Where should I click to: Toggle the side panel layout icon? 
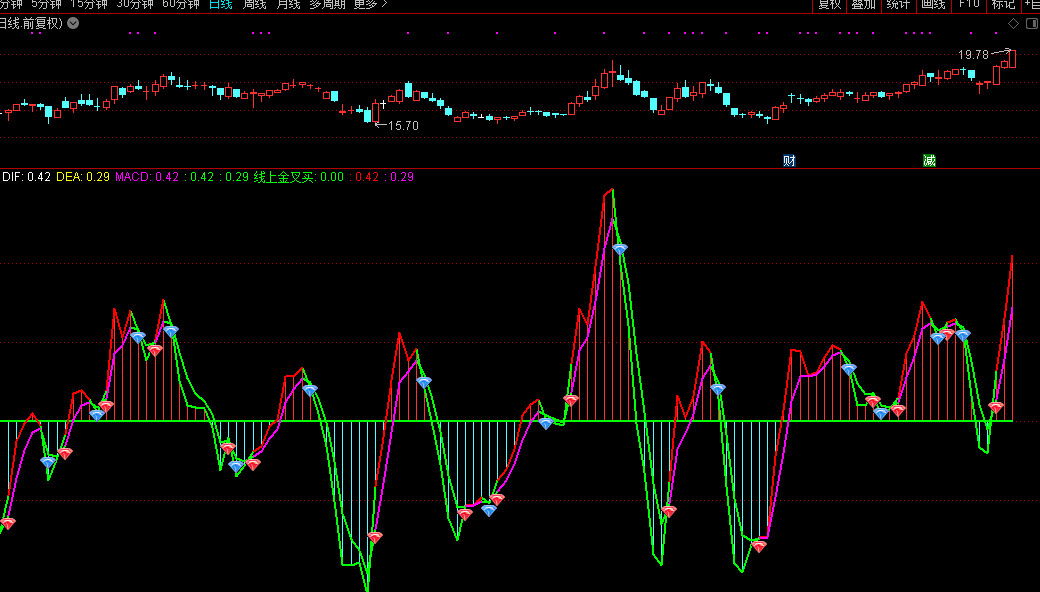tap(1030, 23)
